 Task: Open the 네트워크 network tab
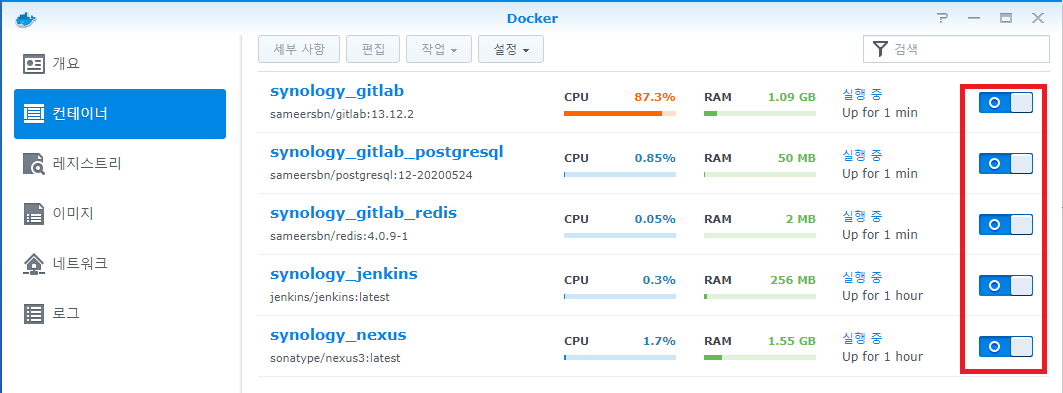[120, 264]
